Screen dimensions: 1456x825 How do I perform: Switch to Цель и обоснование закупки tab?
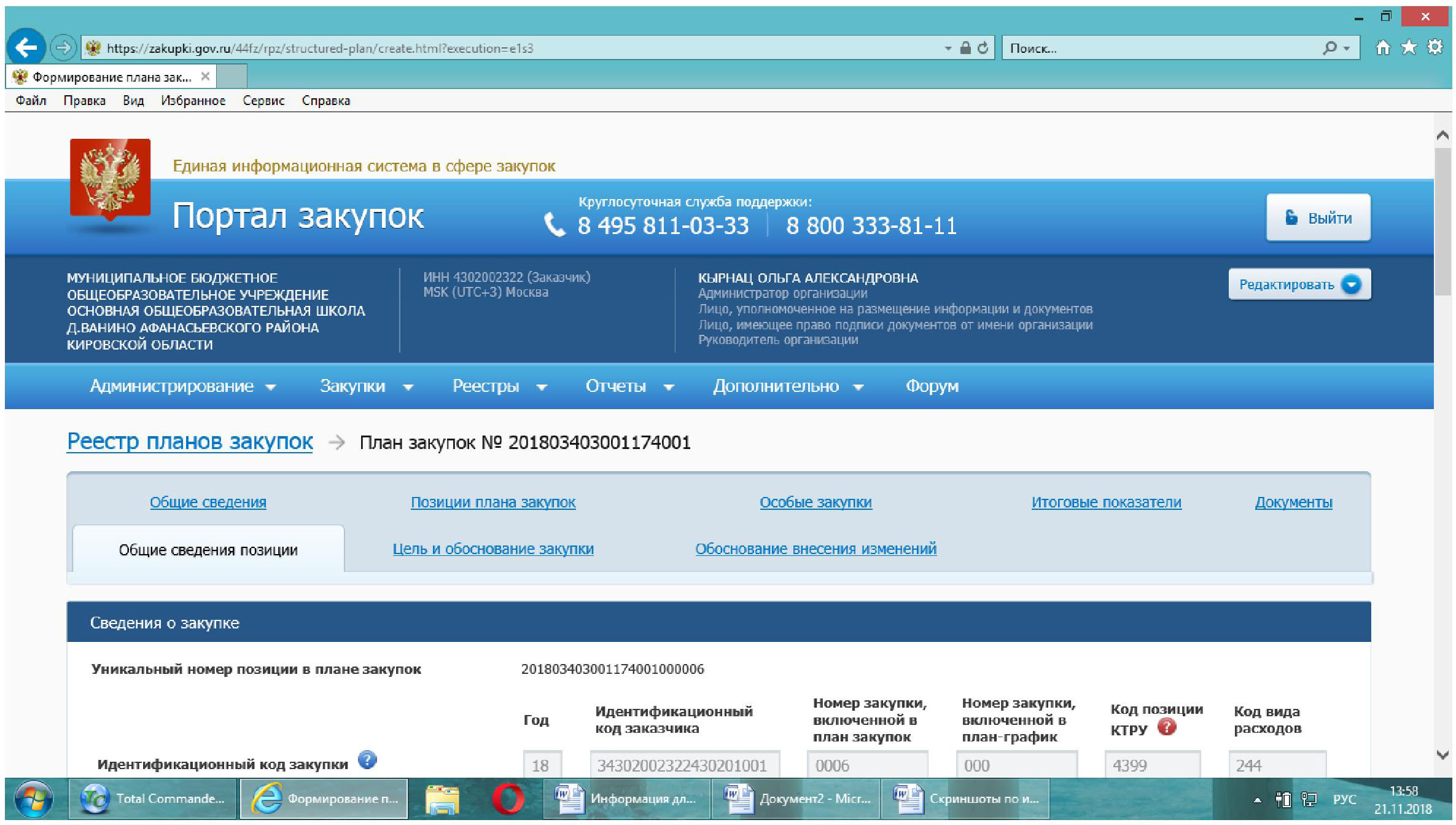(492, 549)
